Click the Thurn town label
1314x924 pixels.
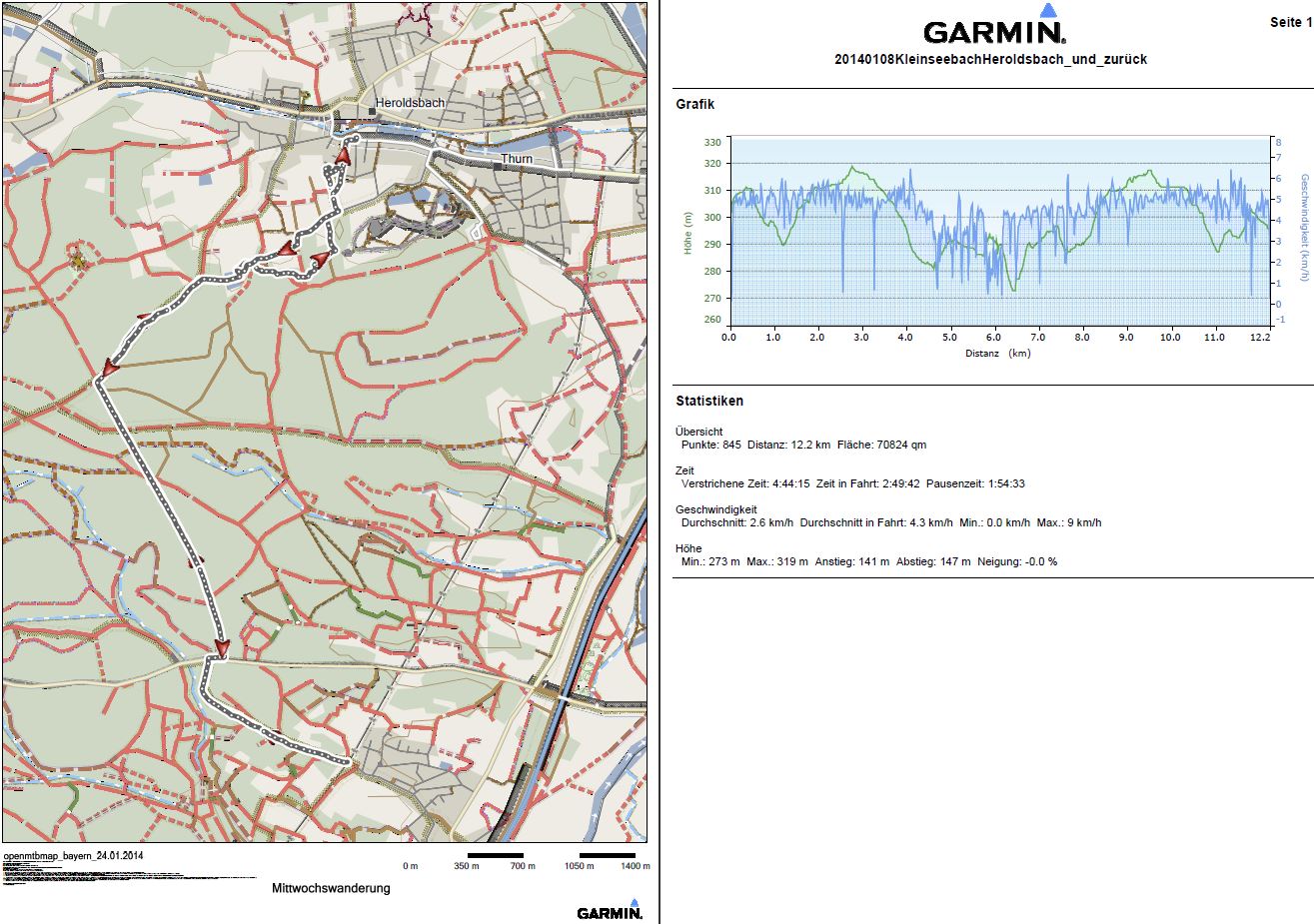click(x=518, y=159)
